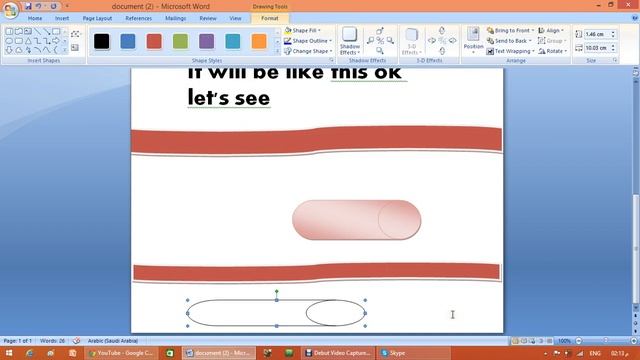Switch to the Insert tab
Viewport: 640px width, 360px height.
(62, 18)
